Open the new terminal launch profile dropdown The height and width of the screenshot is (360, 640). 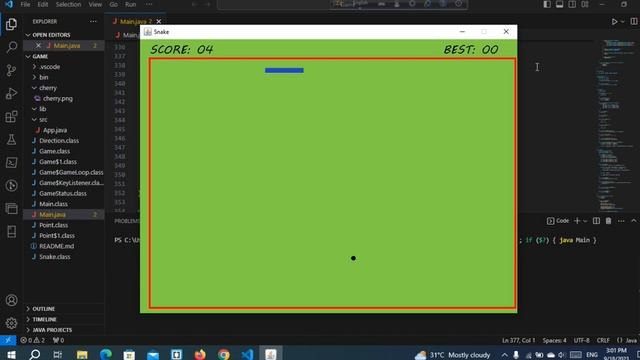coord(585,221)
